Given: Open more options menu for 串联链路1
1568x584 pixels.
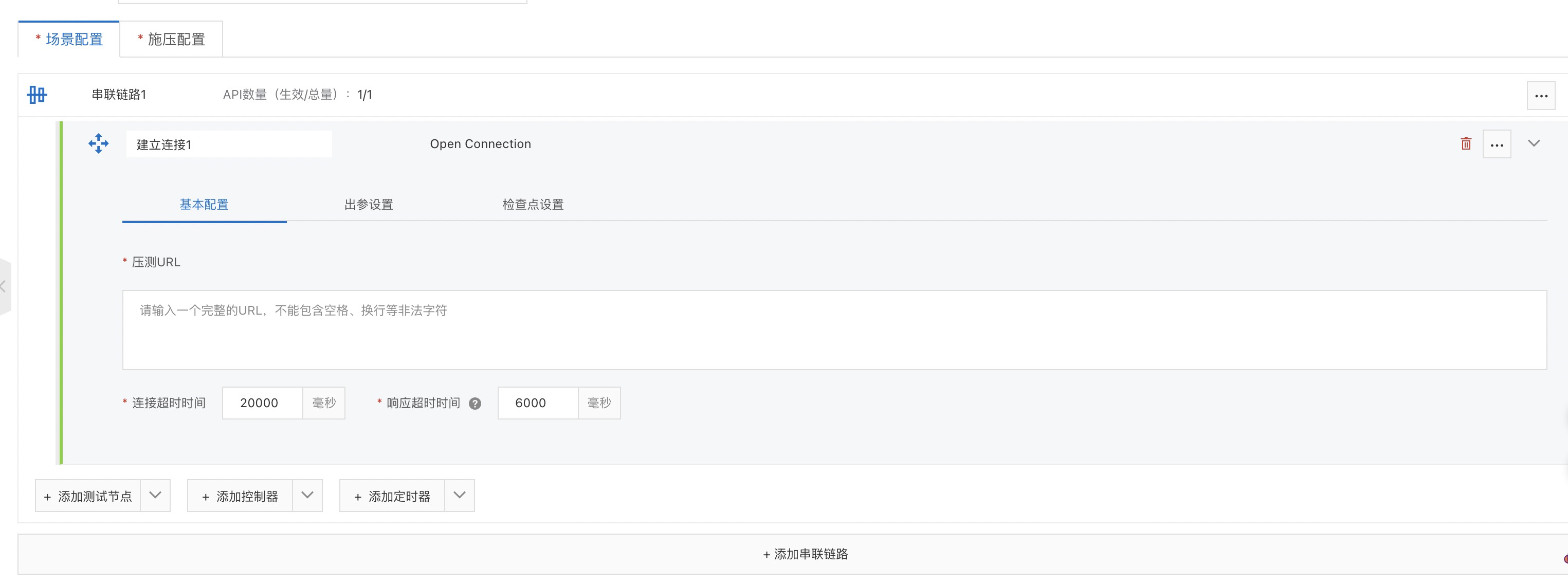Looking at the screenshot, I should [1541, 96].
